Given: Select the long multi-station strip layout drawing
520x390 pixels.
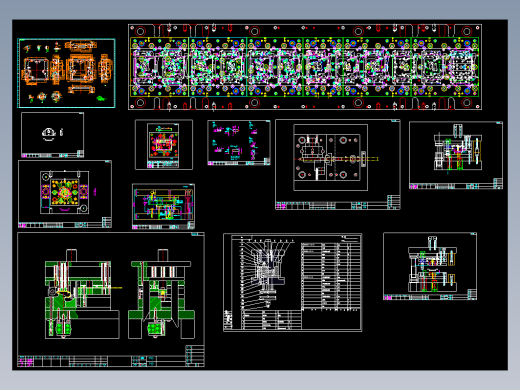Looking at the screenshot, I should 305,67.
